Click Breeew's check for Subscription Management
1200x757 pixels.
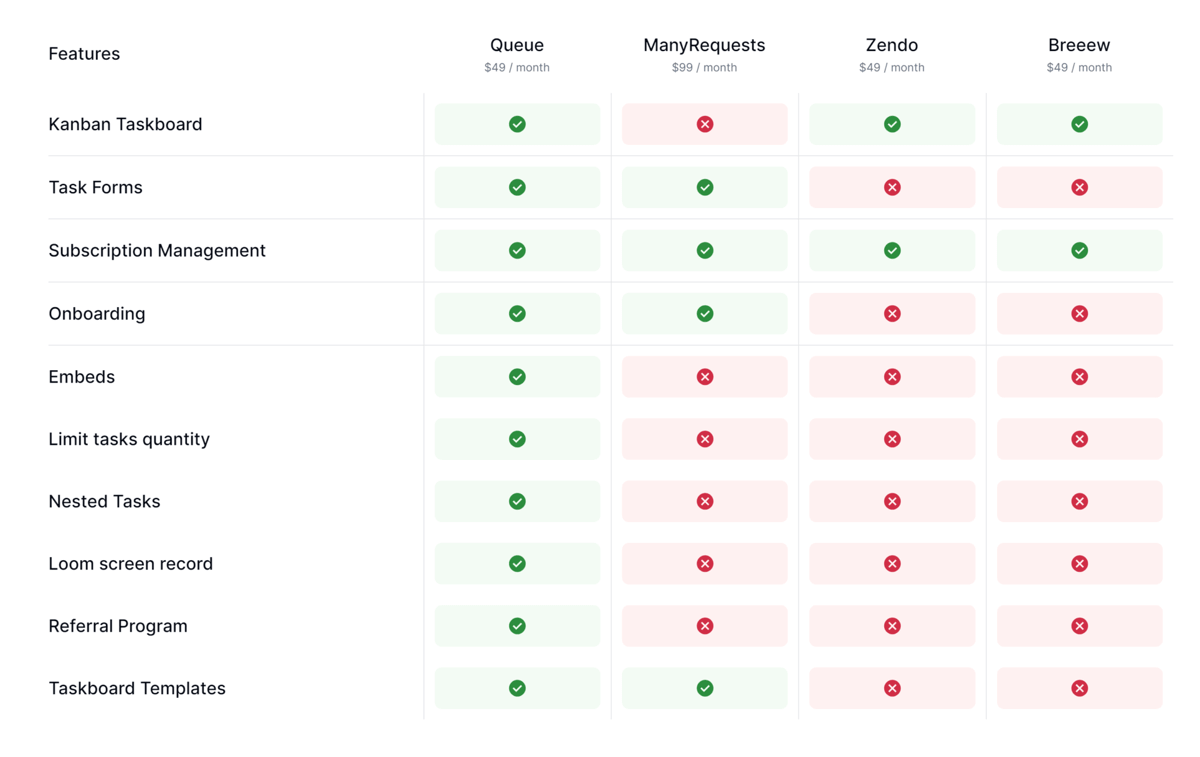click(x=1080, y=250)
